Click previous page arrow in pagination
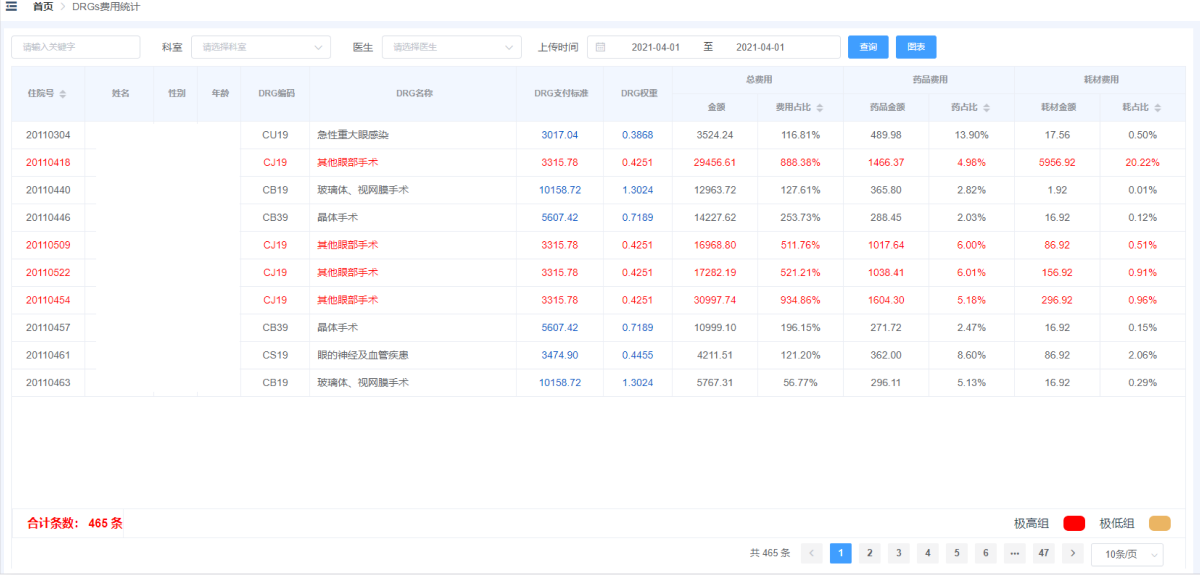This screenshot has height=575, width=1200. [812, 553]
